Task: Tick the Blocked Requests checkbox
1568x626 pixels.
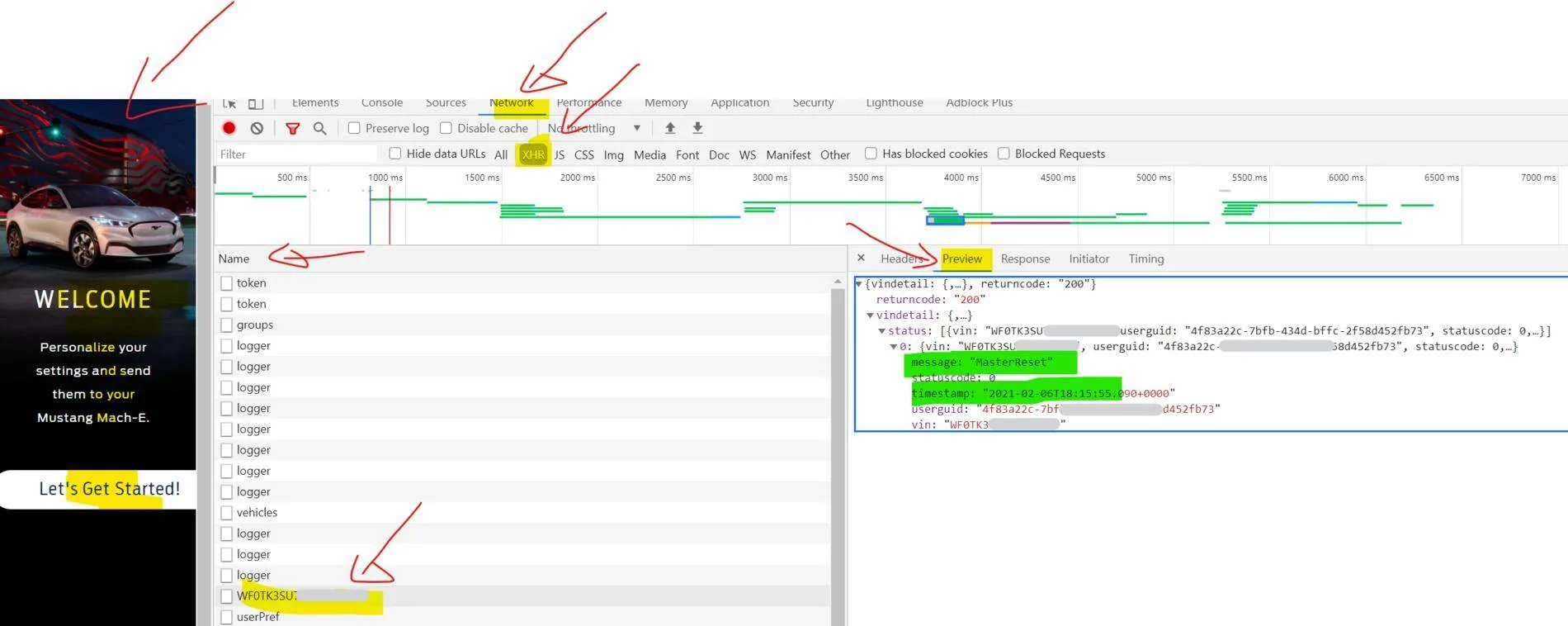Action: click(1004, 154)
